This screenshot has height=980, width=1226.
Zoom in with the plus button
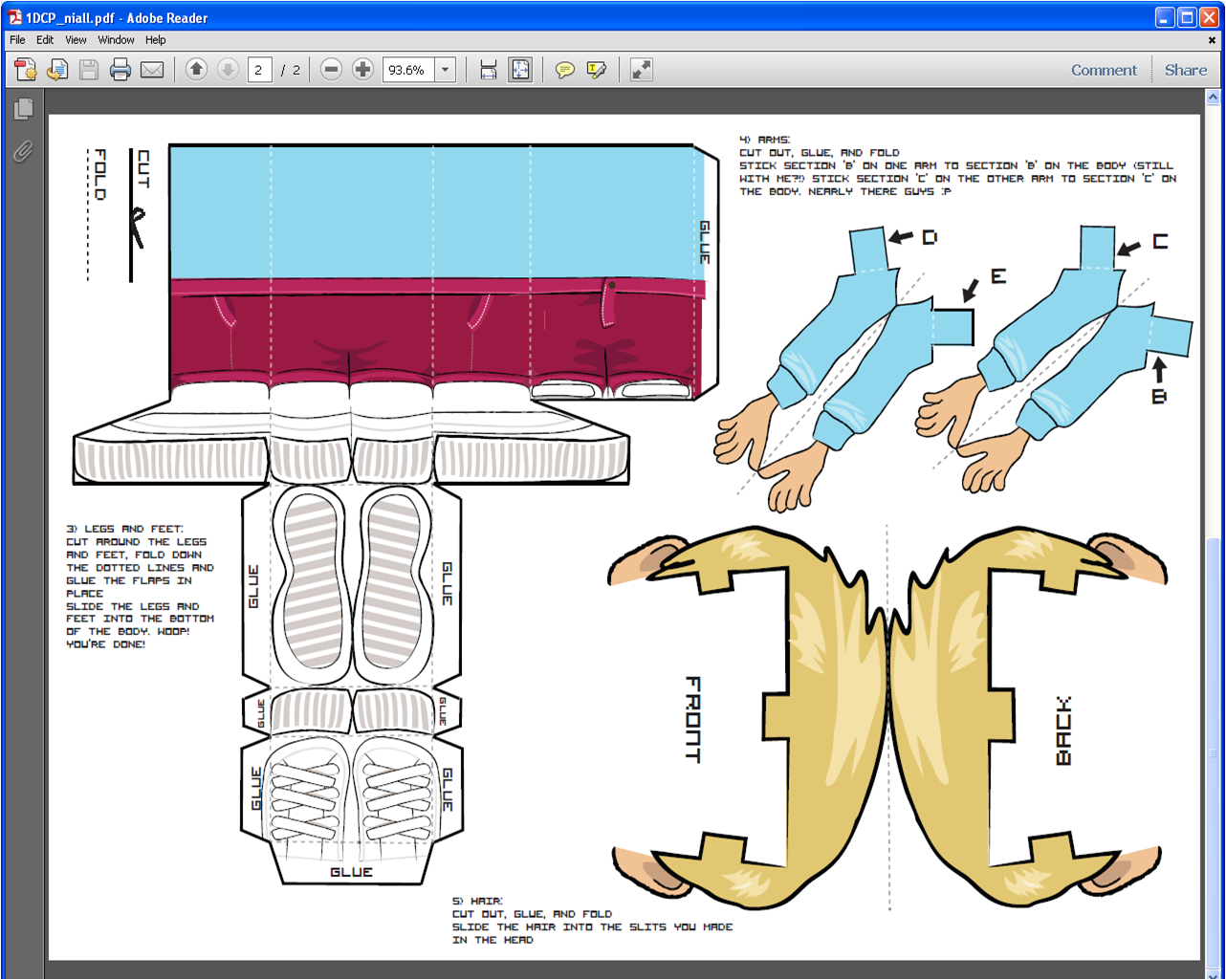(x=362, y=70)
